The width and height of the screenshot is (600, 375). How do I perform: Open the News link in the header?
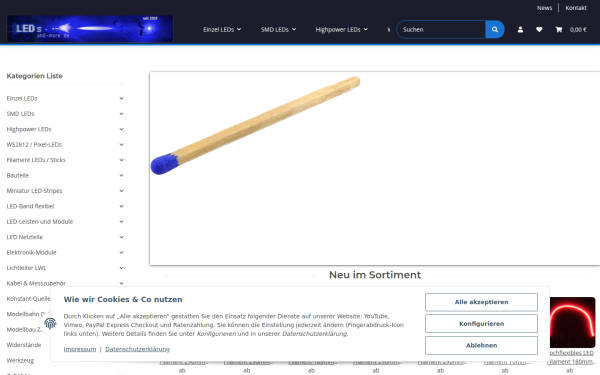click(x=544, y=8)
